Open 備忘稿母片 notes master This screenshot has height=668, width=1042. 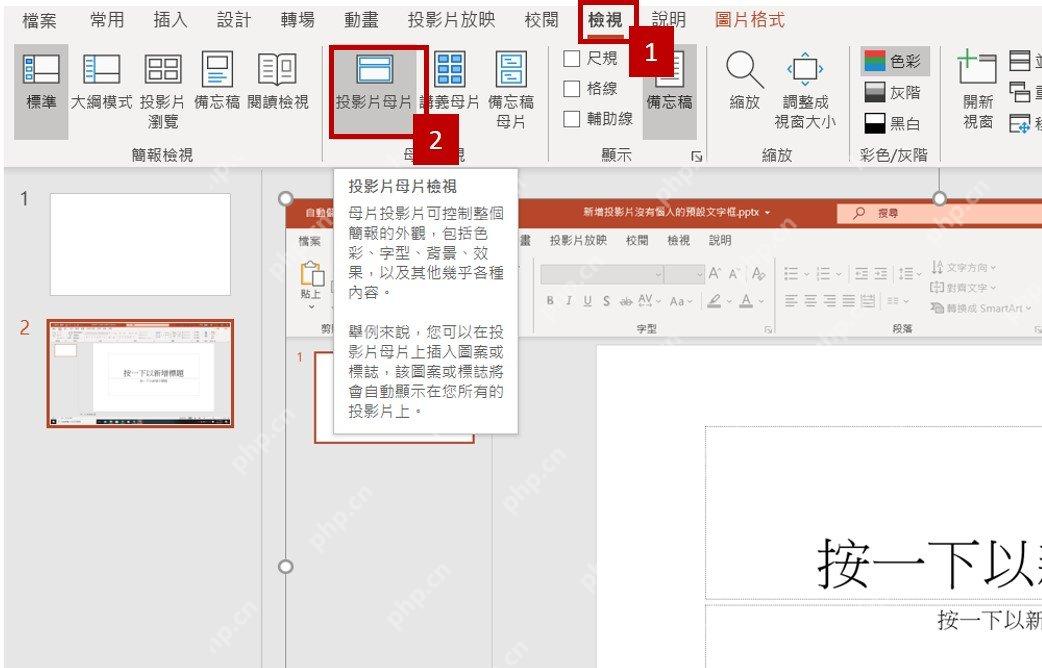[510, 91]
